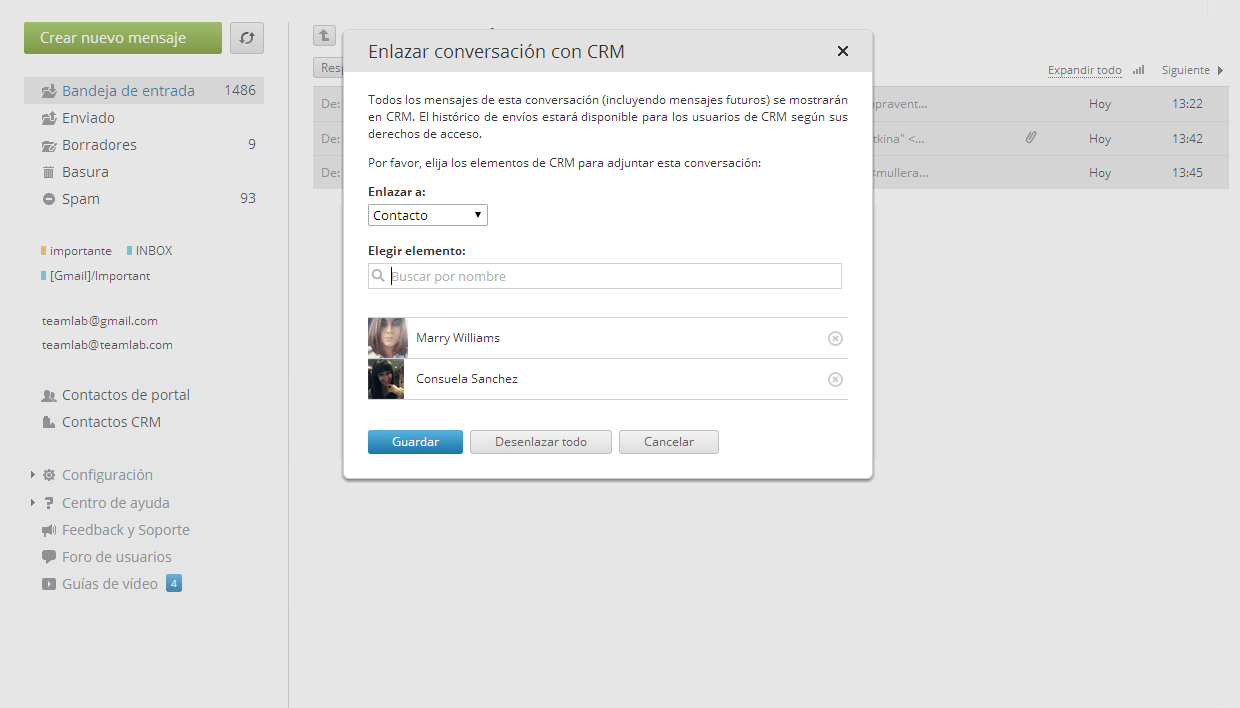Image resolution: width=1240 pixels, height=708 pixels.
Task: Click the Buscar por nombre search field
Action: coord(605,276)
